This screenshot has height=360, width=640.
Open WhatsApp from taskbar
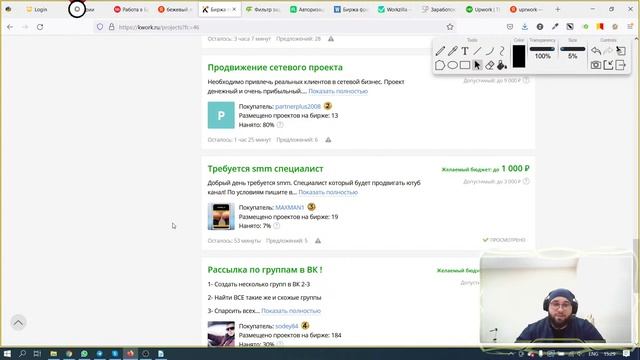[84, 353]
